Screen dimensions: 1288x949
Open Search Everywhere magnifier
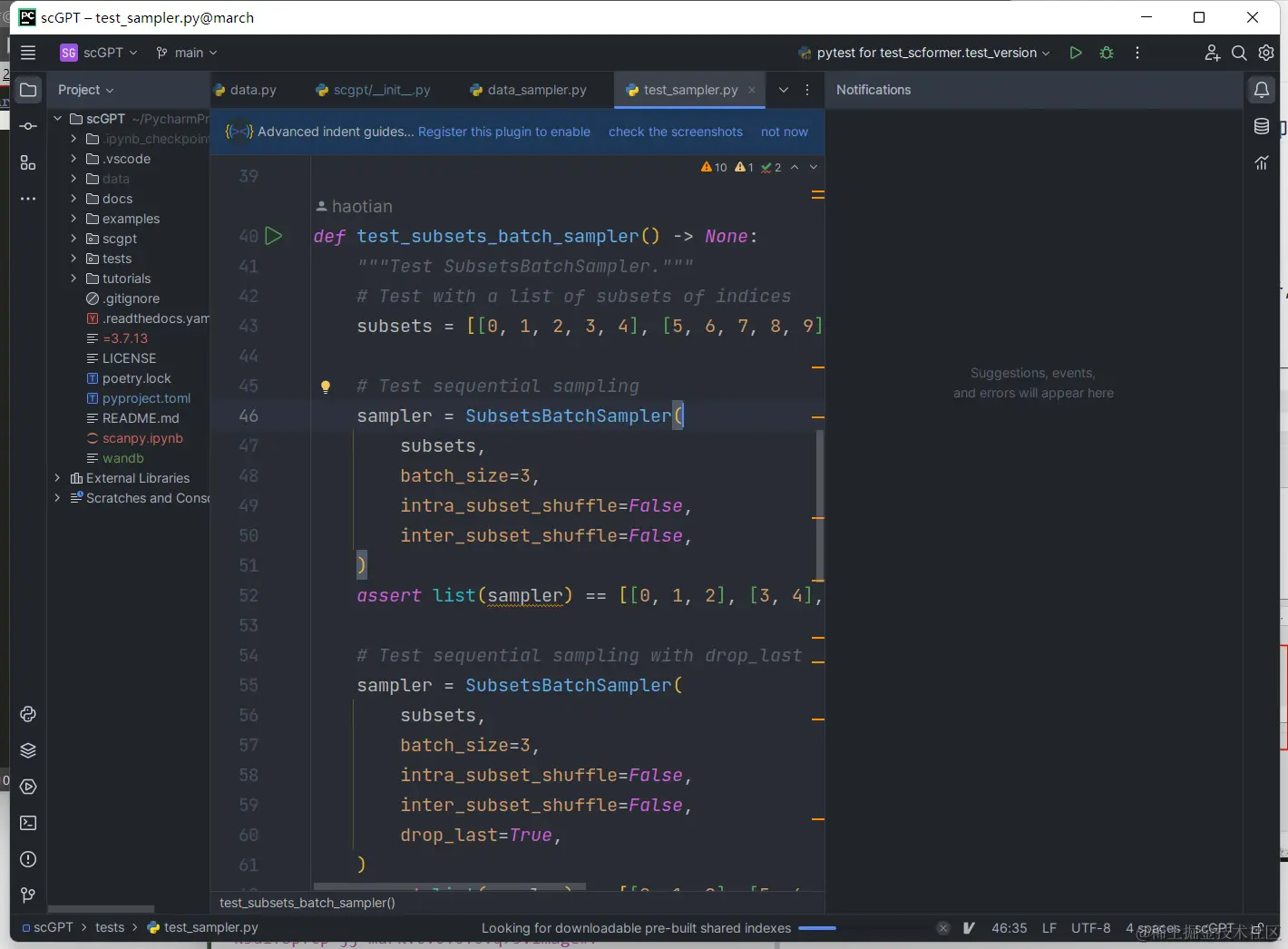click(x=1239, y=53)
